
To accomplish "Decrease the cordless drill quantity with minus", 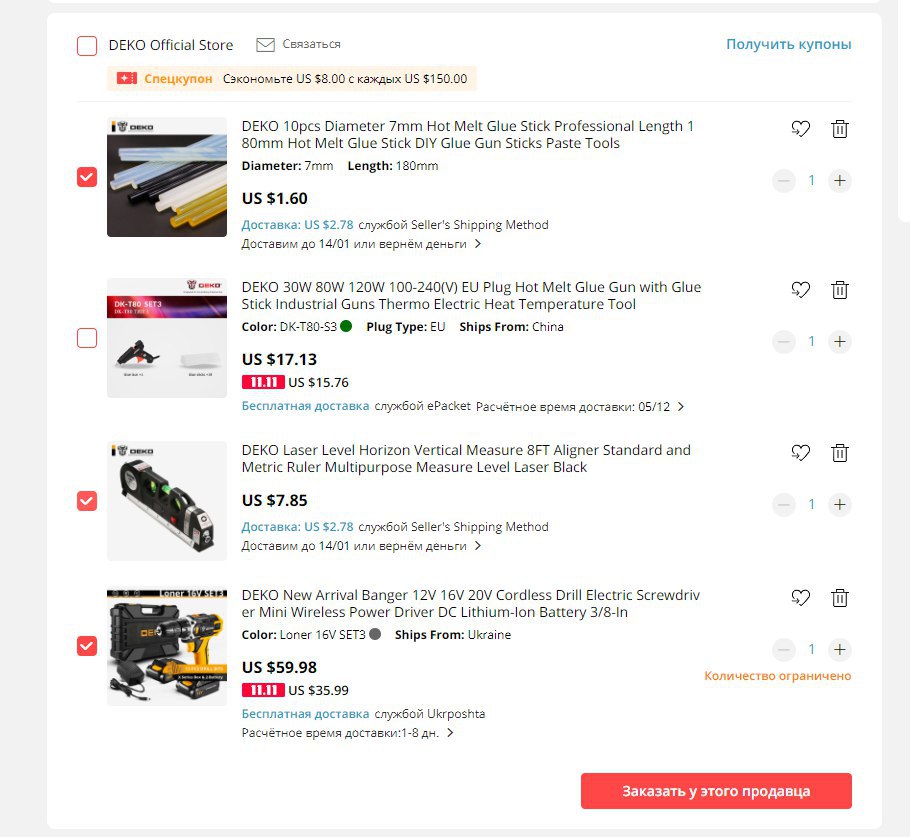I will (783, 649).
